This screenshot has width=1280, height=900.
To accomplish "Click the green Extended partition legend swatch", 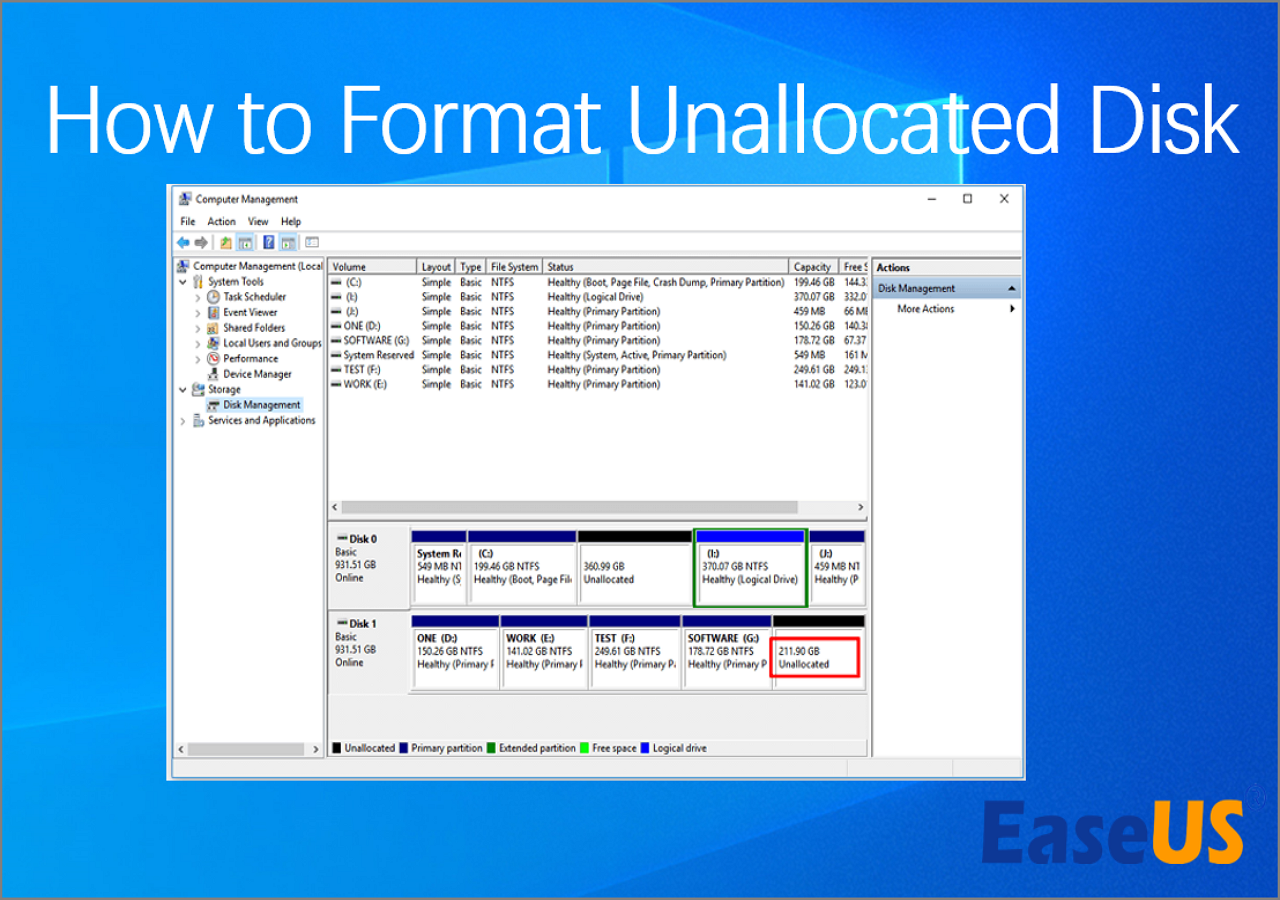I will [x=492, y=748].
